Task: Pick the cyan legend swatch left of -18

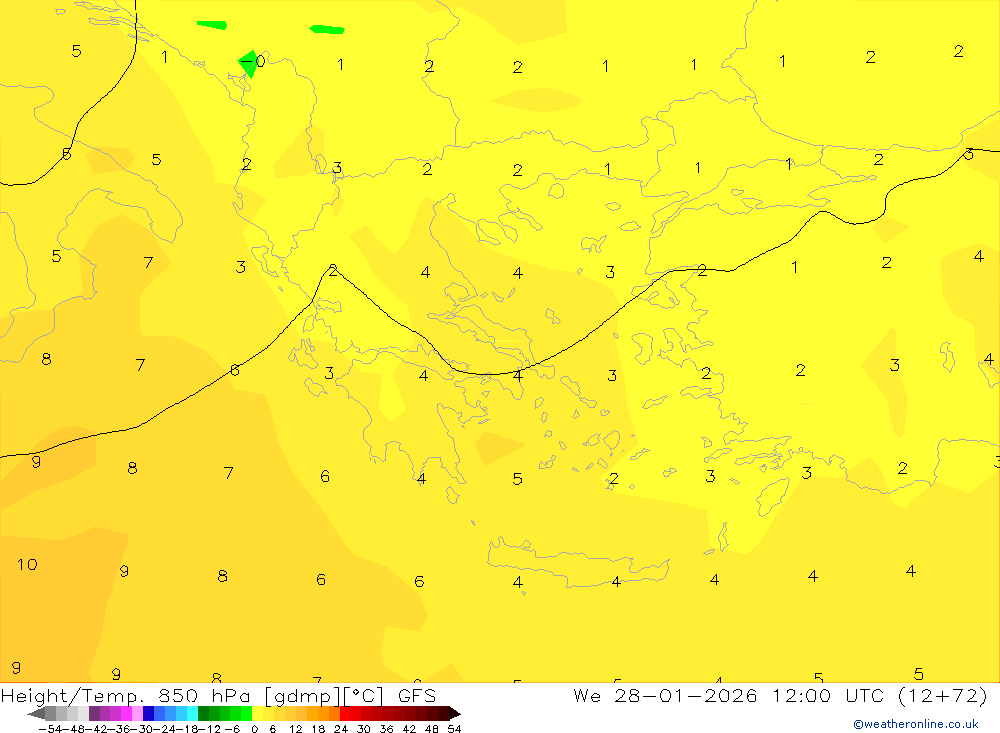Action: [192, 713]
